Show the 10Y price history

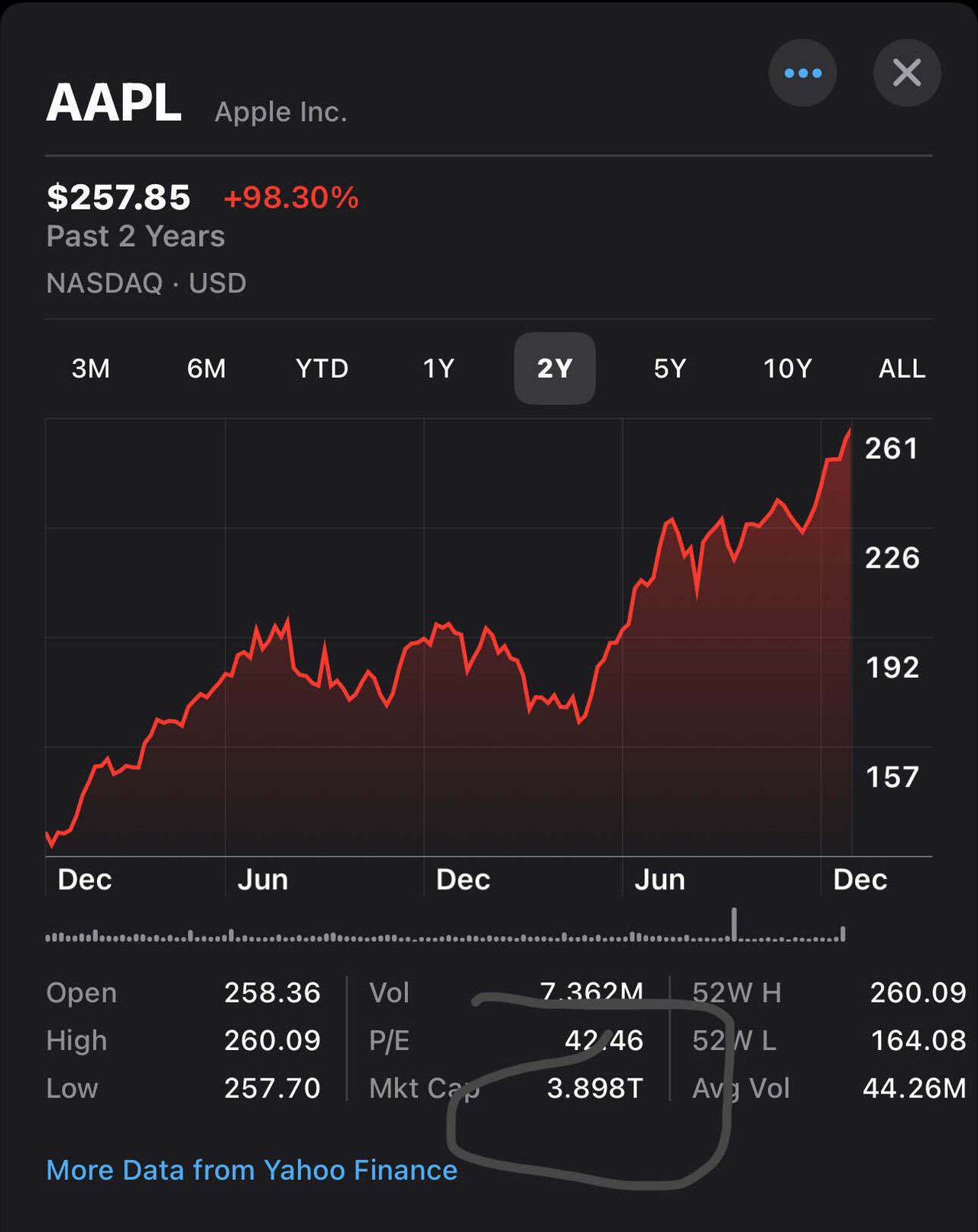[787, 368]
